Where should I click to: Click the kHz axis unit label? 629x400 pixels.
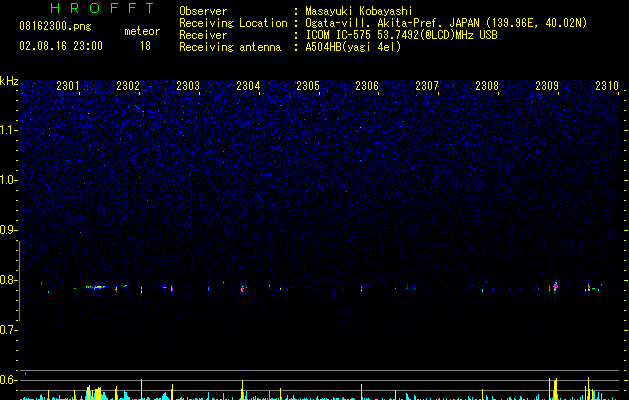(x=9, y=81)
